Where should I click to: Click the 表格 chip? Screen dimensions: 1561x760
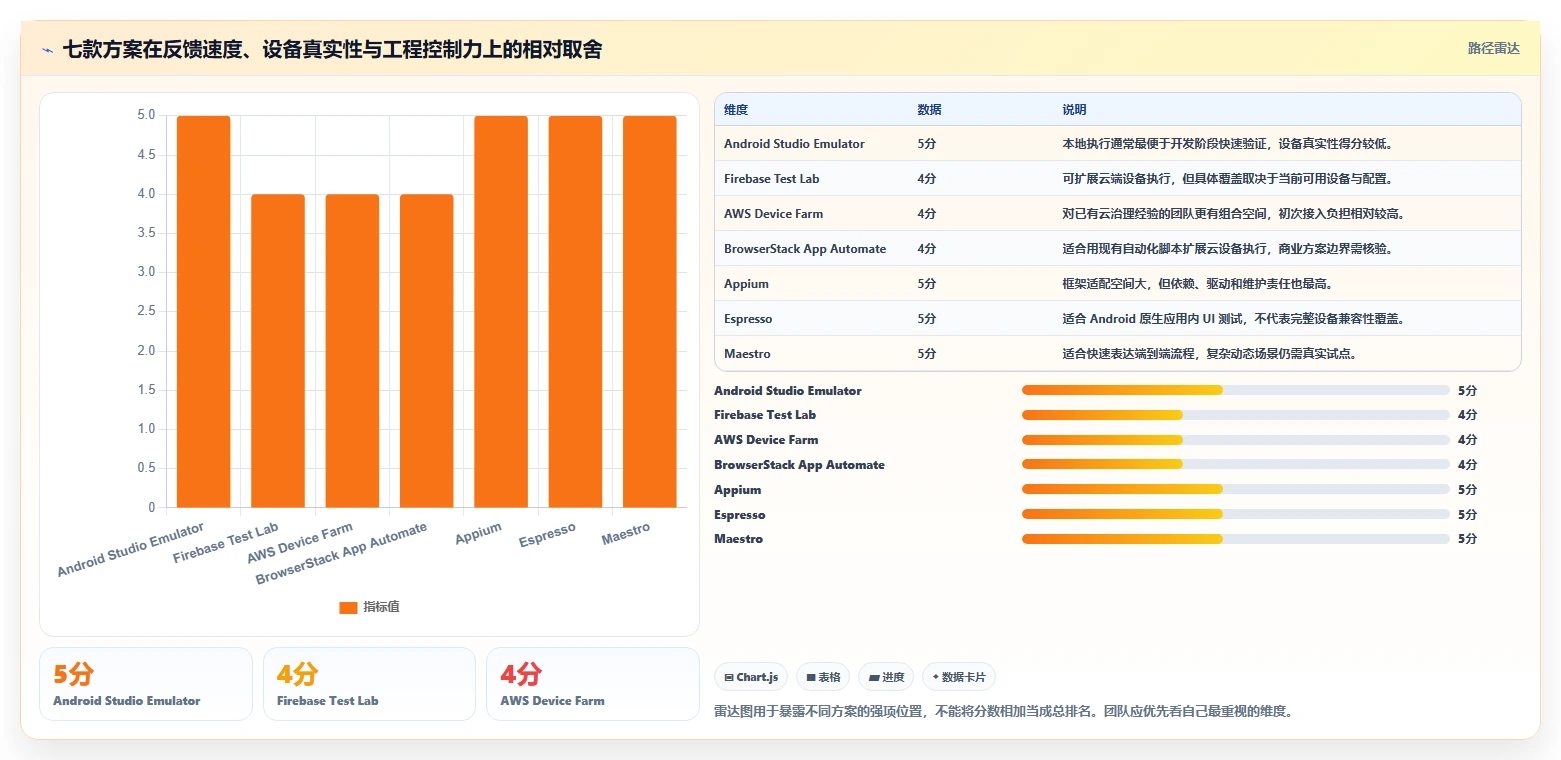click(823, 677)
